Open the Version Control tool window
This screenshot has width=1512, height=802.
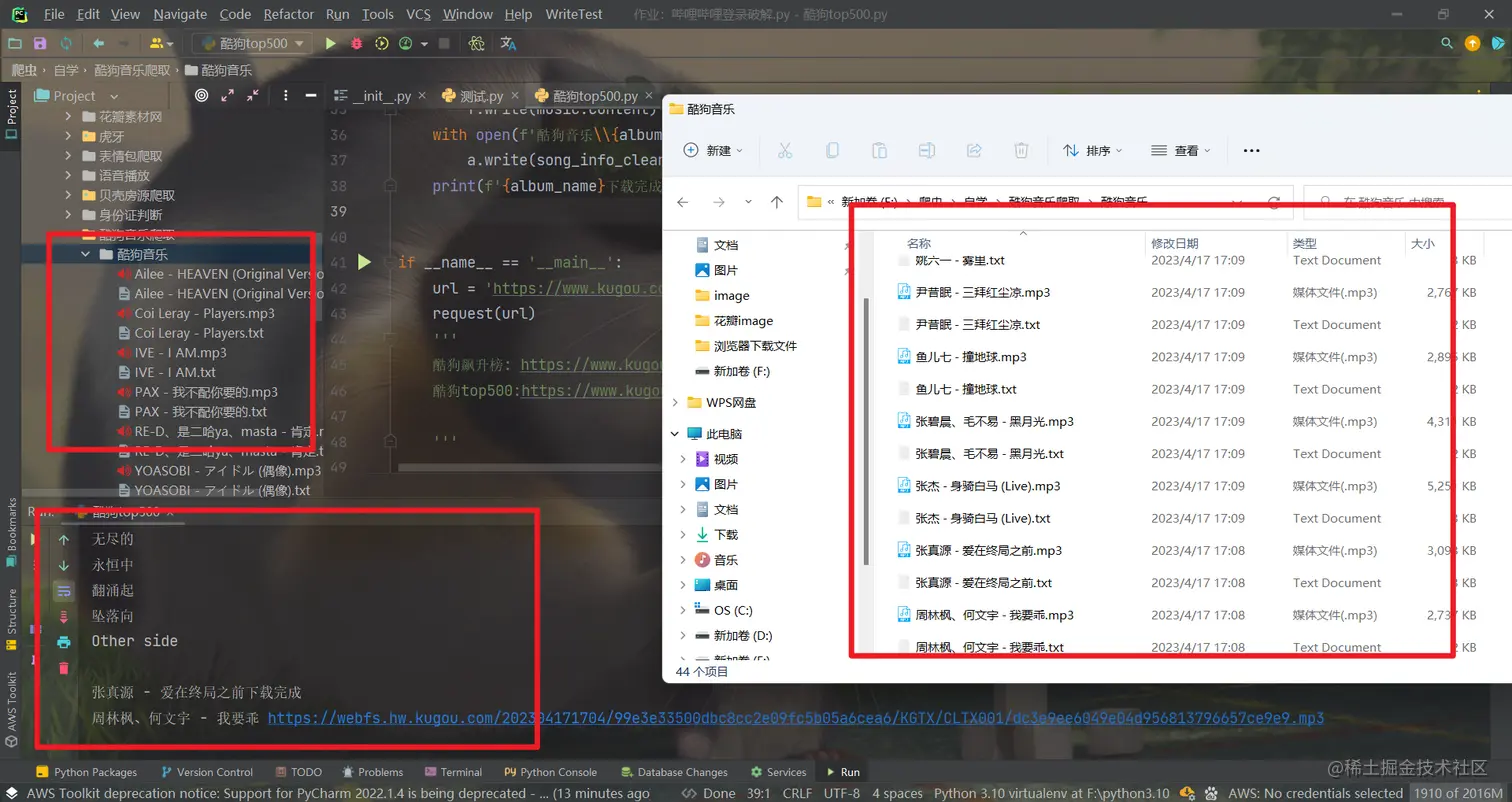click(x=206, y=772)
